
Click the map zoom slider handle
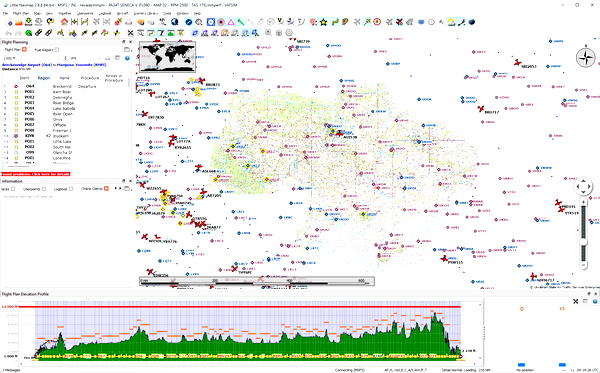583,242
